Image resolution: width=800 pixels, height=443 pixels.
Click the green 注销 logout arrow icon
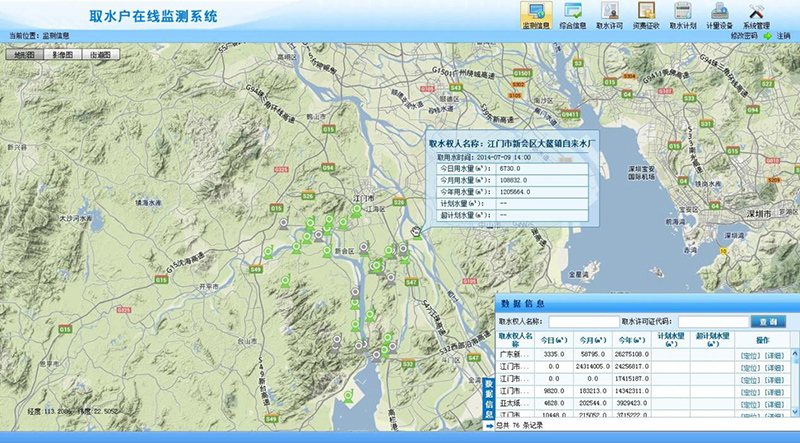pyautogui.click(x=768, y=35)
